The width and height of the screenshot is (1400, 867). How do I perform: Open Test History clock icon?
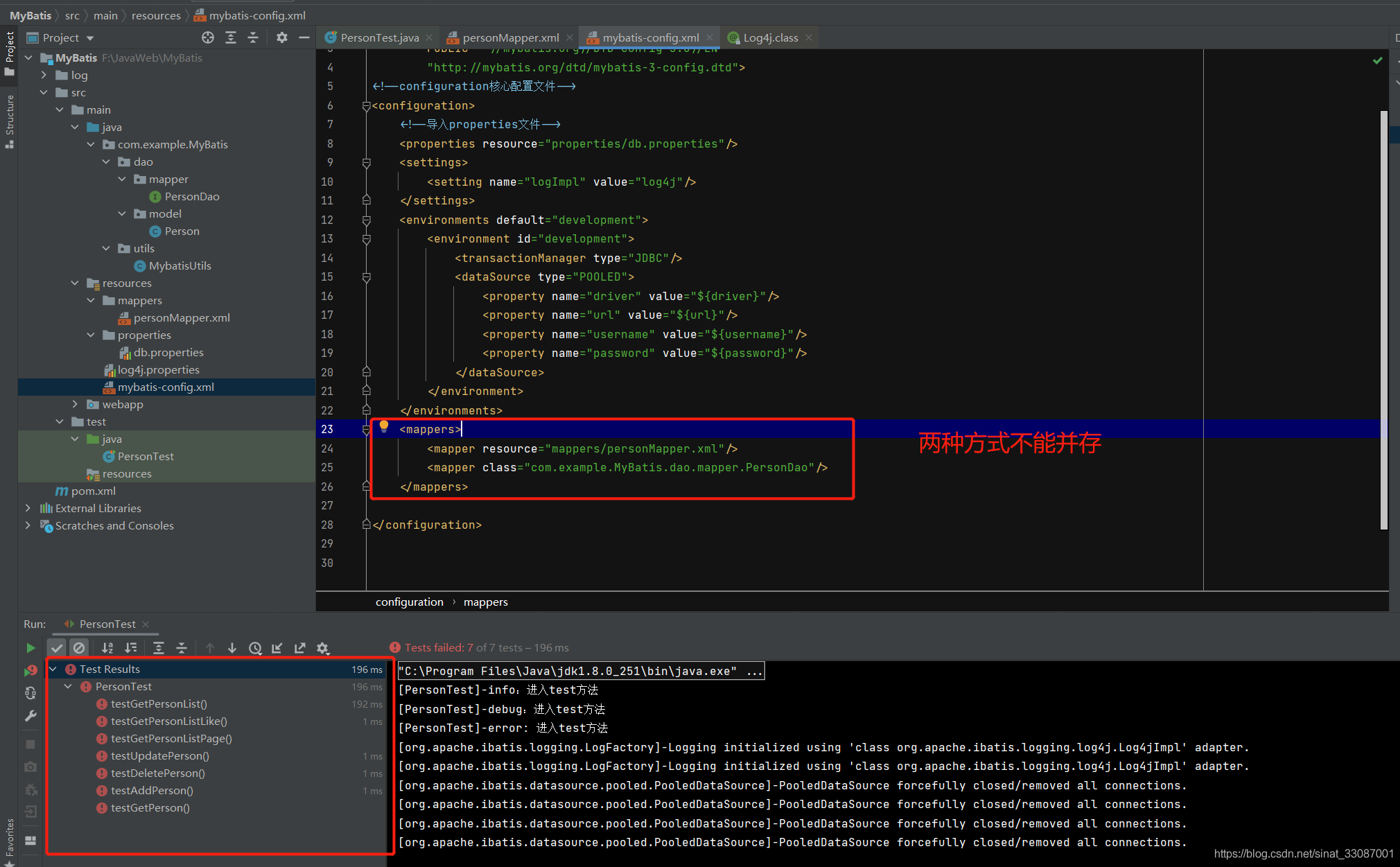pos(255,648)
